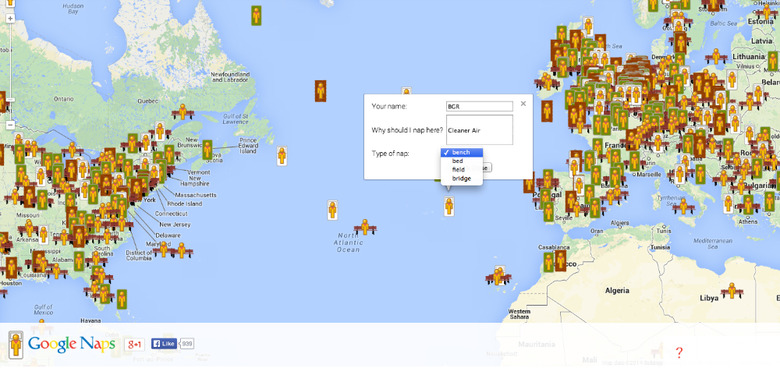Click the Facebook like count 939
The height and width of the screenshot is (368, 780).
[187, 344]
